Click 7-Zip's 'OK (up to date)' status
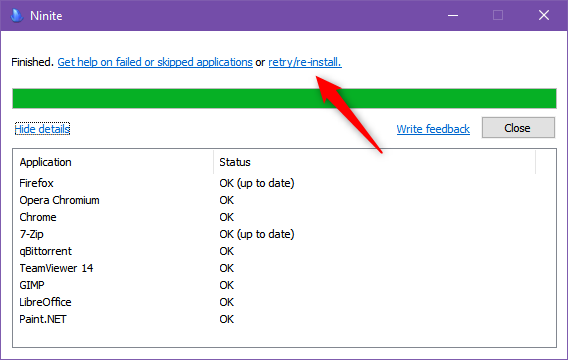The height and width of the screenshot is (360, 568). click(257, 234)
